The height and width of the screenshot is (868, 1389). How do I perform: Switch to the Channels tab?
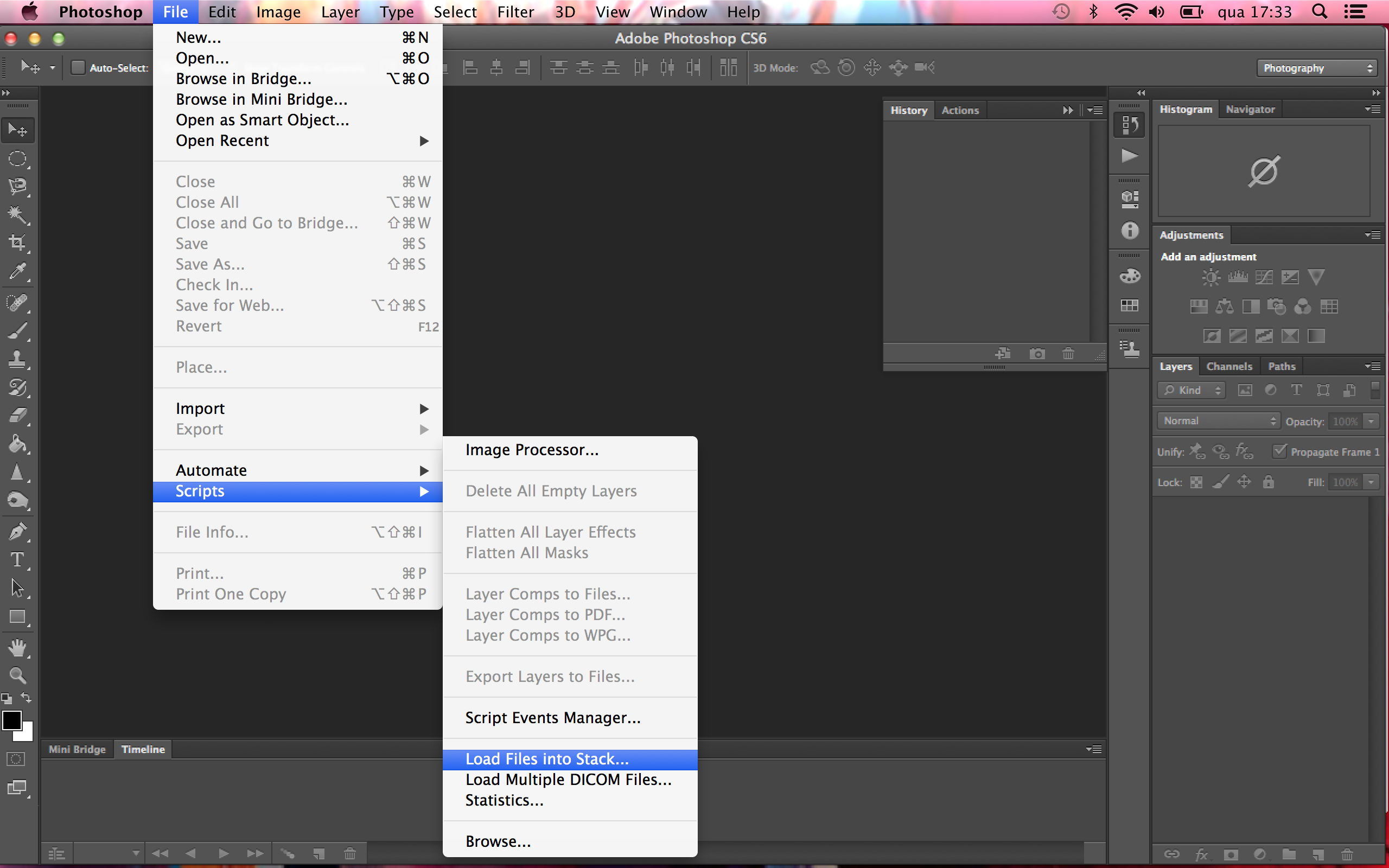point(1229,366)
